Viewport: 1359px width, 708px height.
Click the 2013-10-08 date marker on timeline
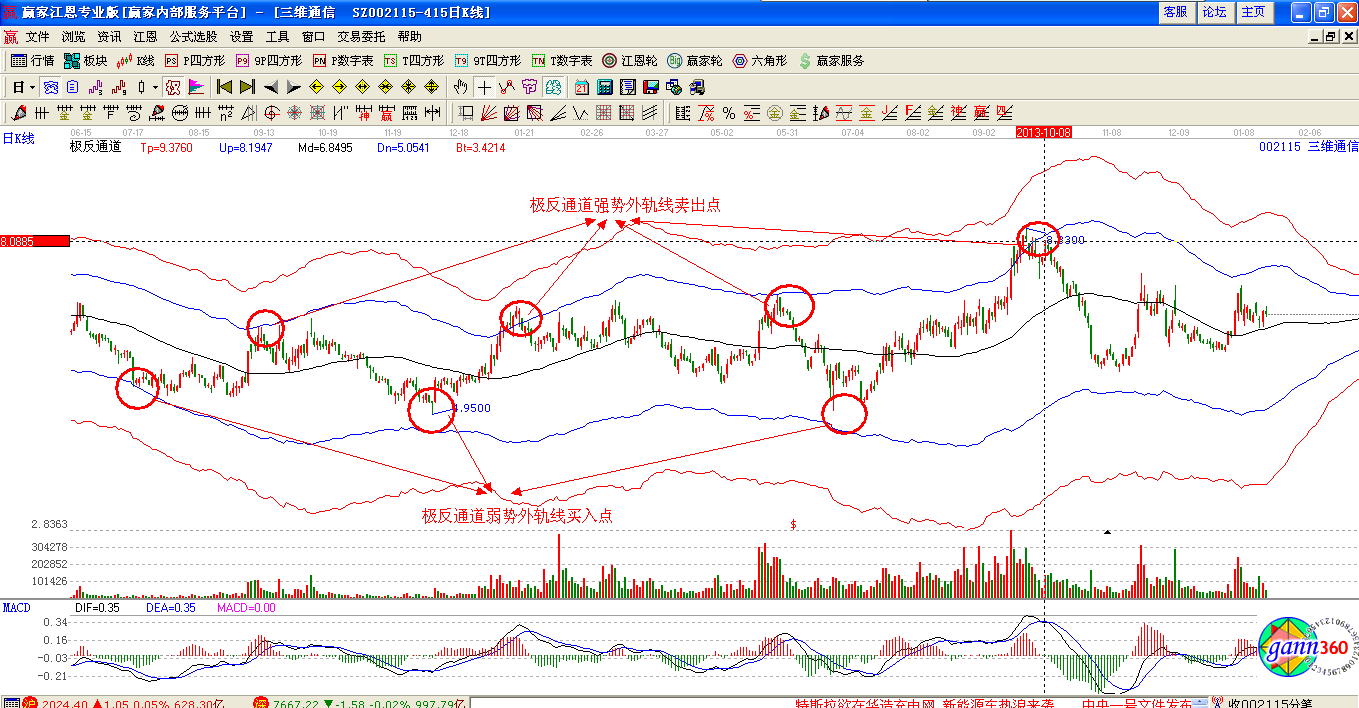pyautogui.click(x=1044, y=132)
